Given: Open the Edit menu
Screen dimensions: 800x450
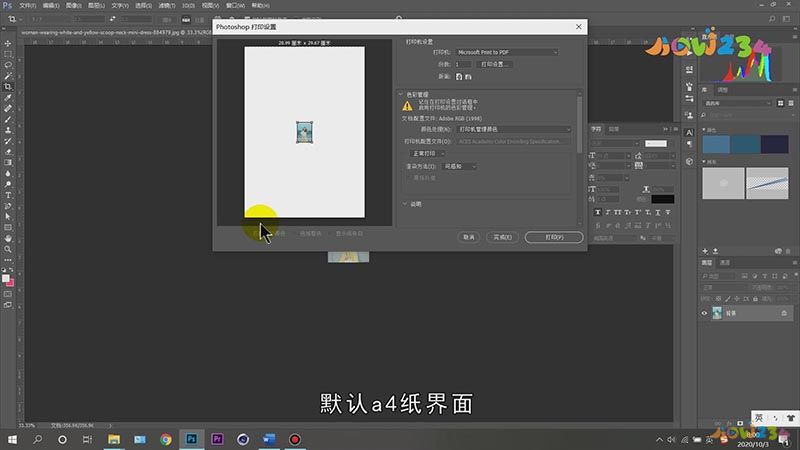Looking at the screenshot, I should click(x=51, y=6).
